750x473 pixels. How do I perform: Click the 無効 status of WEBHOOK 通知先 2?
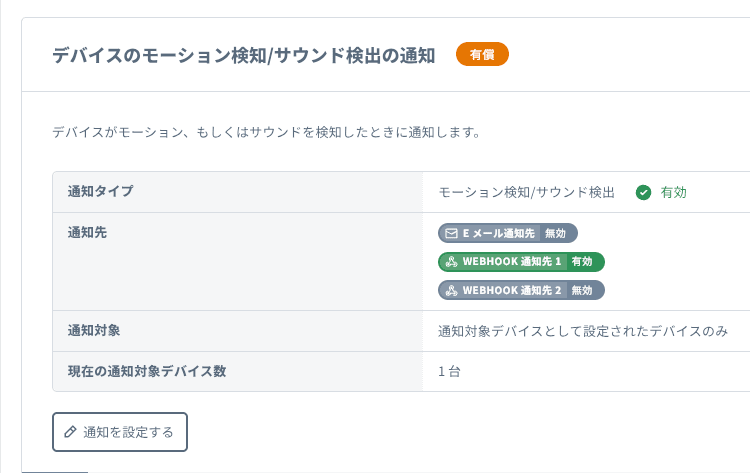[582, 290]
